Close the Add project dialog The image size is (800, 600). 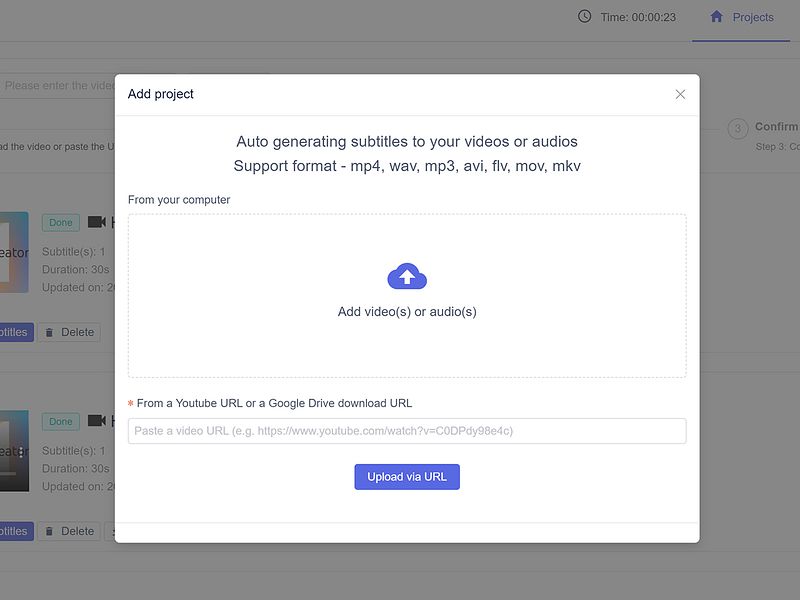pyautogui.click(x=680, y=94)
